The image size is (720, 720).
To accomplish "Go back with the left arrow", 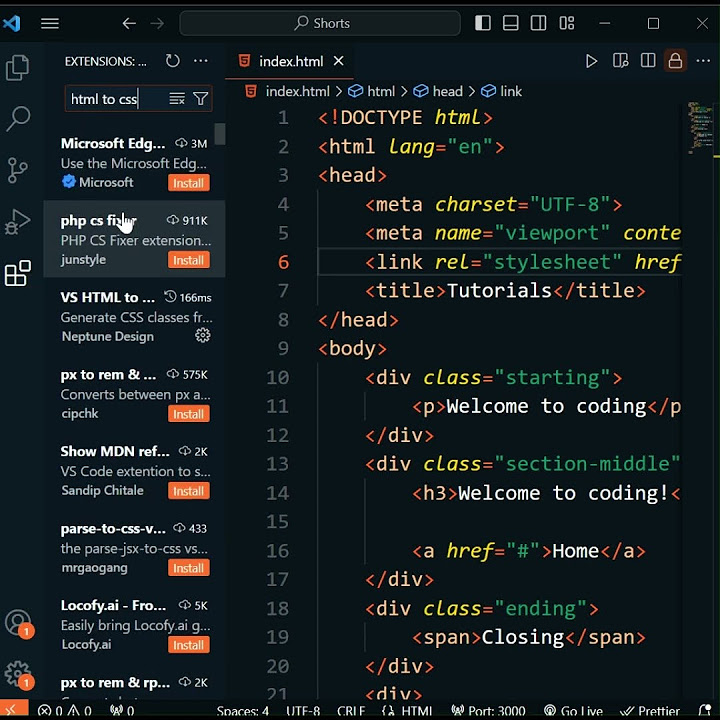I will point(129,23).
